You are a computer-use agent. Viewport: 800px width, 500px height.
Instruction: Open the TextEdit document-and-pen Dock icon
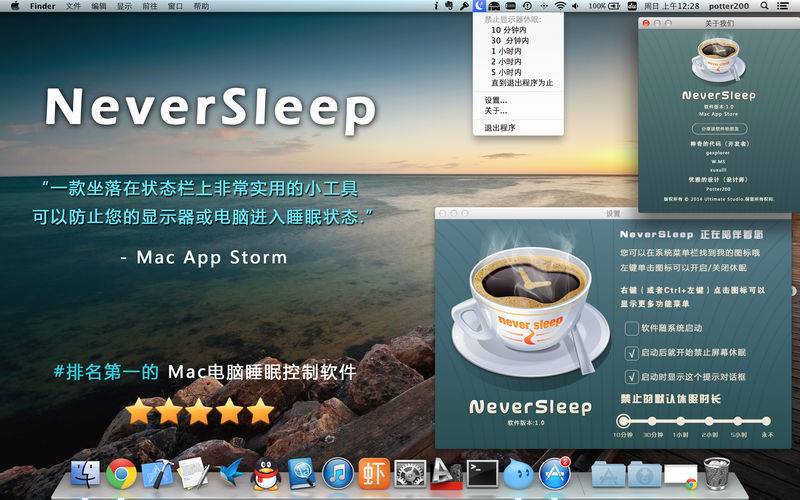[193, 473]
